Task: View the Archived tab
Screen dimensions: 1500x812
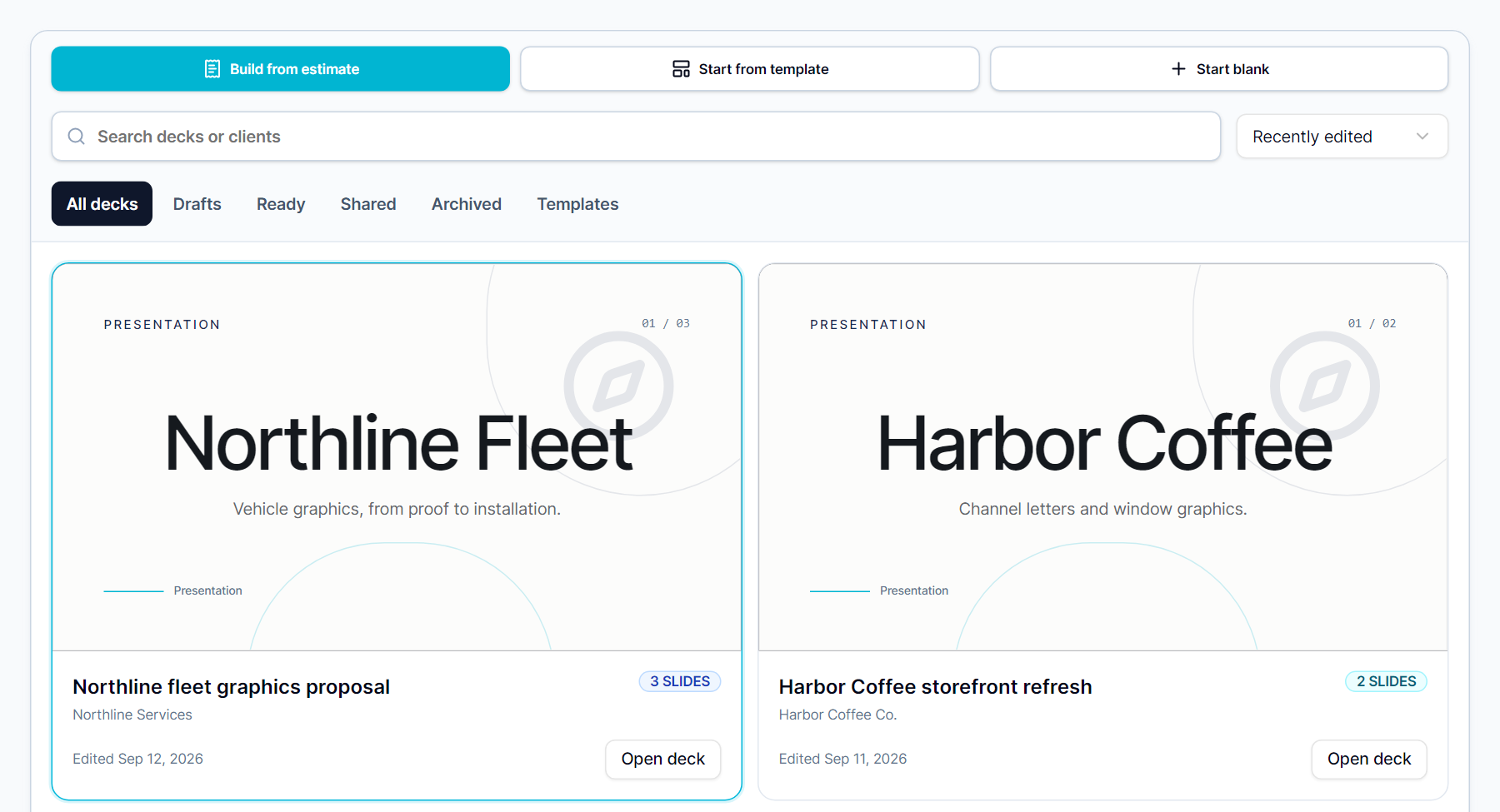Action: click(467, 204)
